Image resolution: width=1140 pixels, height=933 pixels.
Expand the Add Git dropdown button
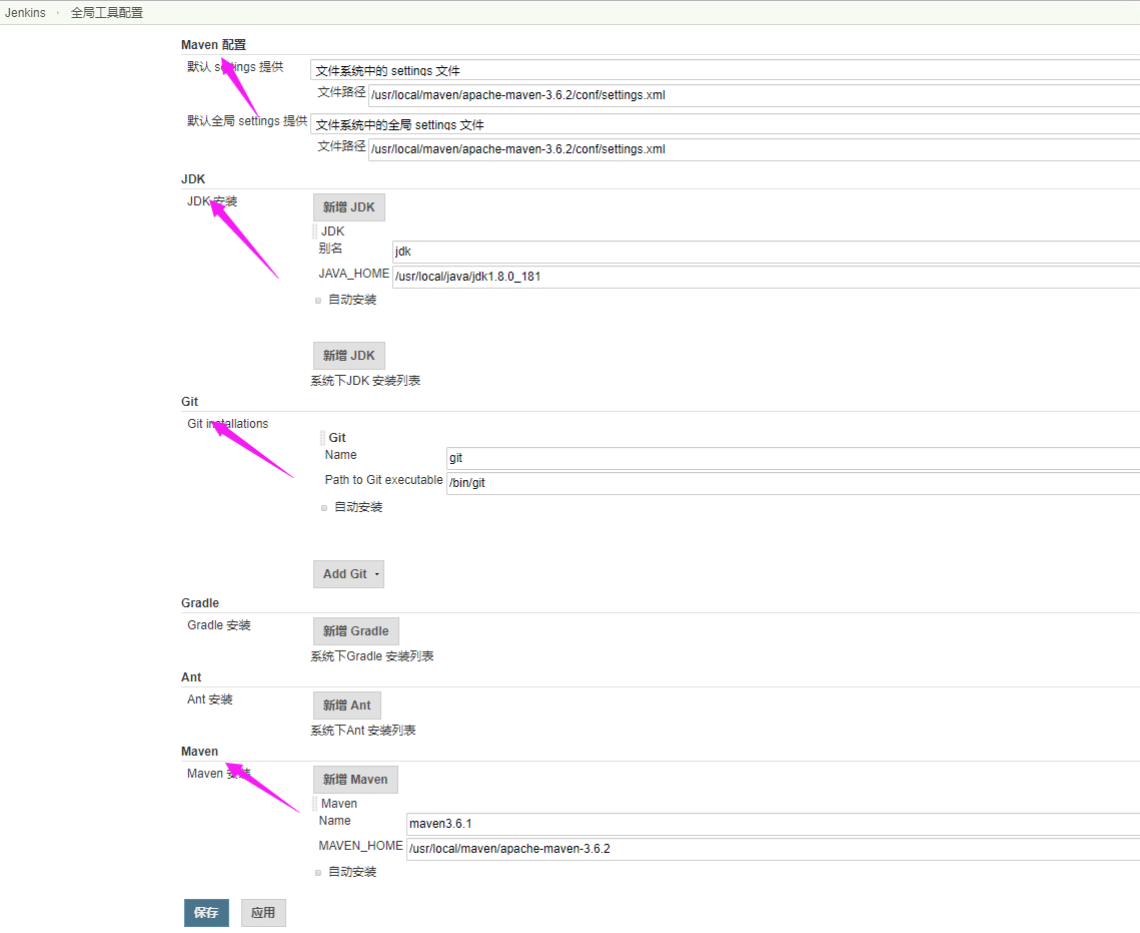click(348, 574)
